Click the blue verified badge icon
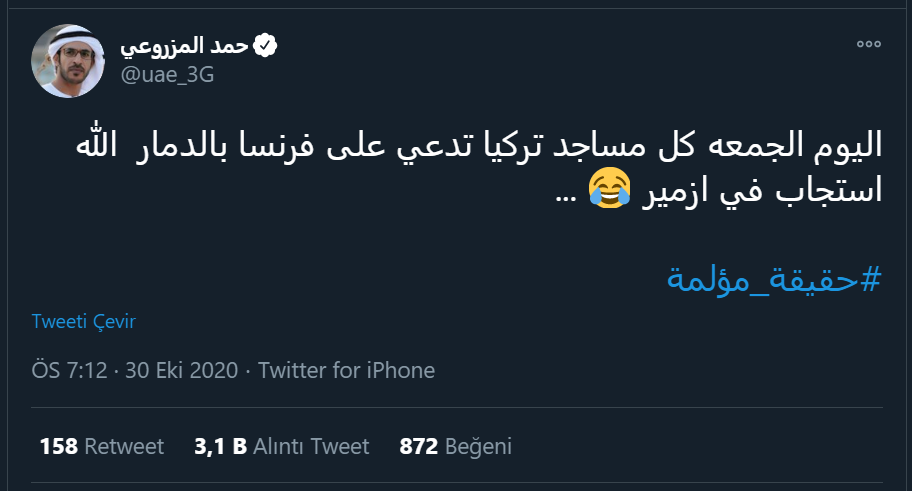Viewport: 912px width, 491px height. 265,46
